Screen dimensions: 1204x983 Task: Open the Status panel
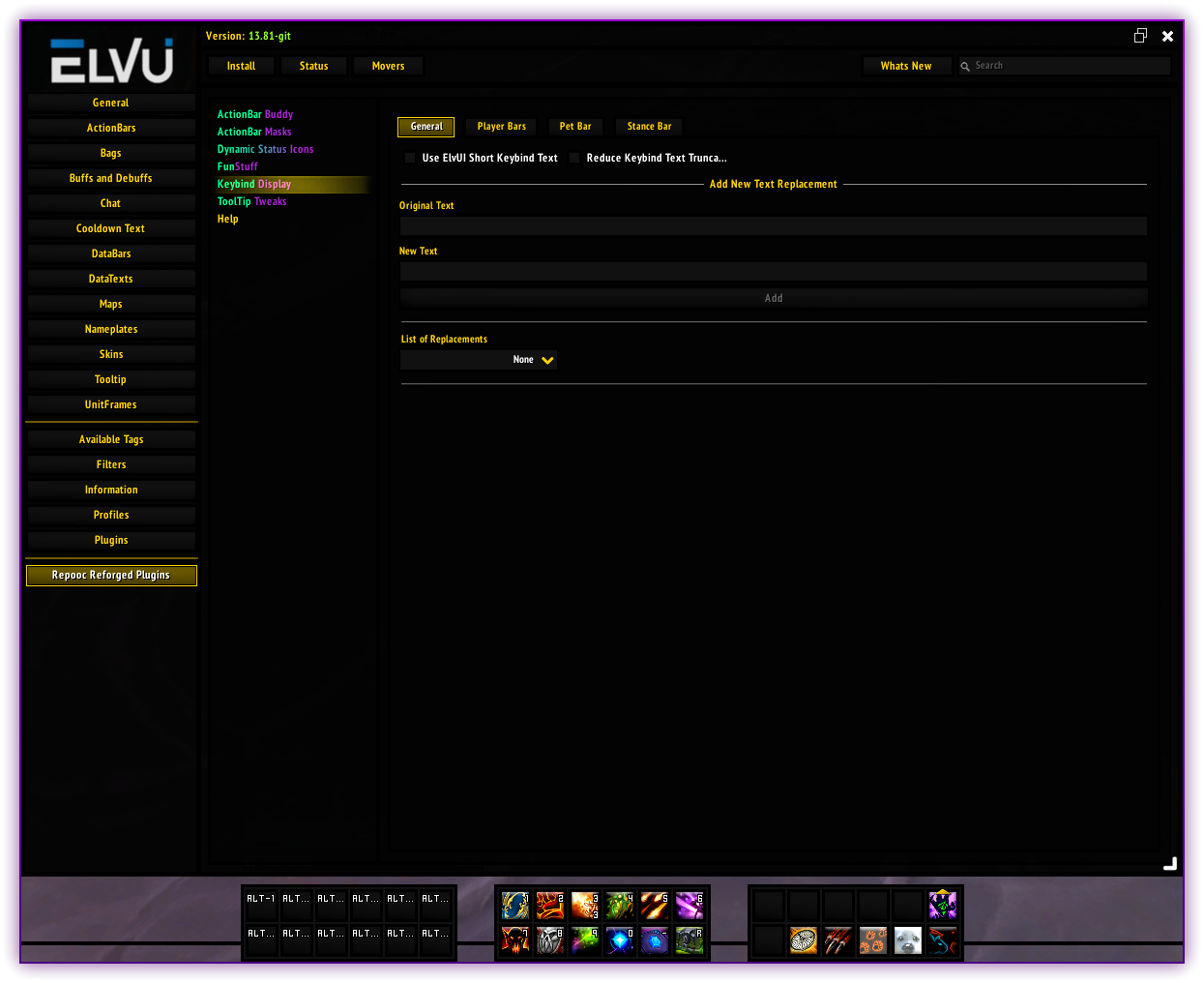[314, 66]
